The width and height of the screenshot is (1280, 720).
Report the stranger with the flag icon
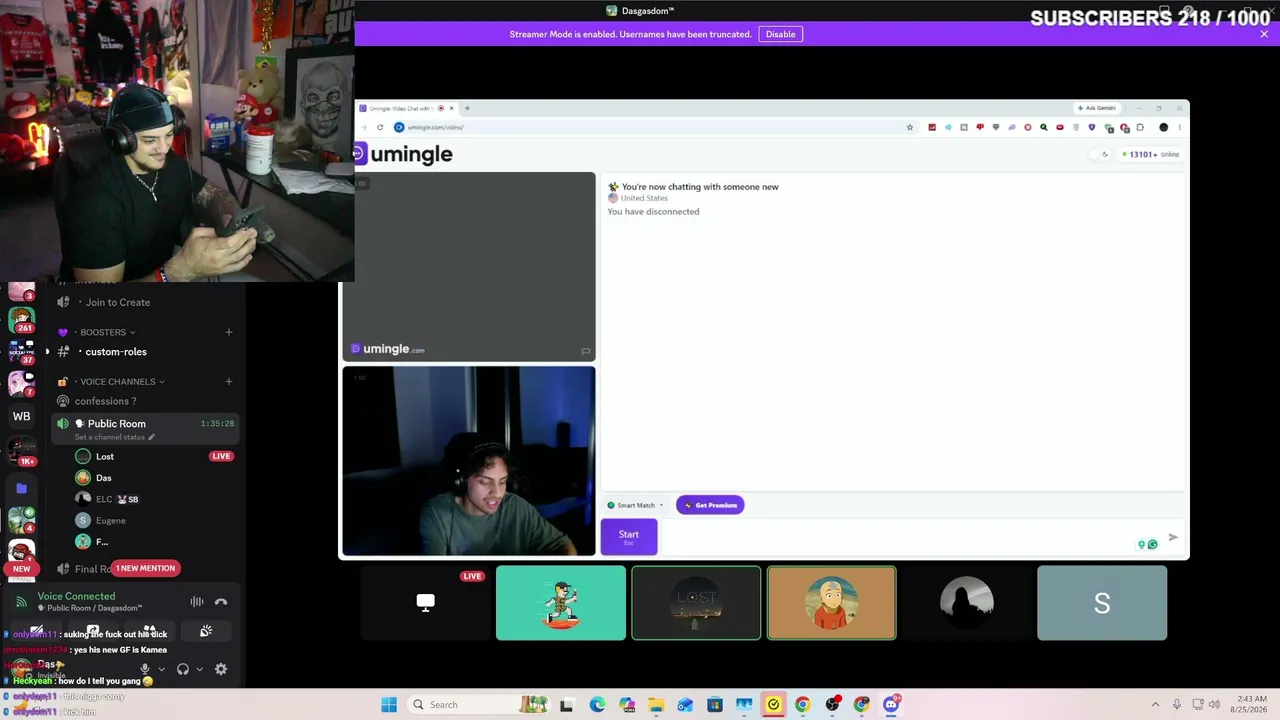pos(586,351)
